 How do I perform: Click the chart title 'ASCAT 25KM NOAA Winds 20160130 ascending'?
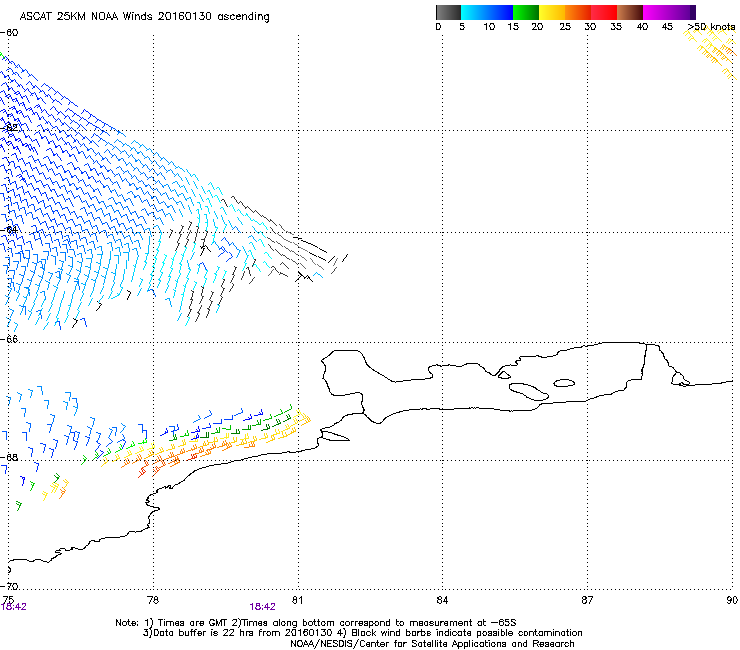point(144,17)
